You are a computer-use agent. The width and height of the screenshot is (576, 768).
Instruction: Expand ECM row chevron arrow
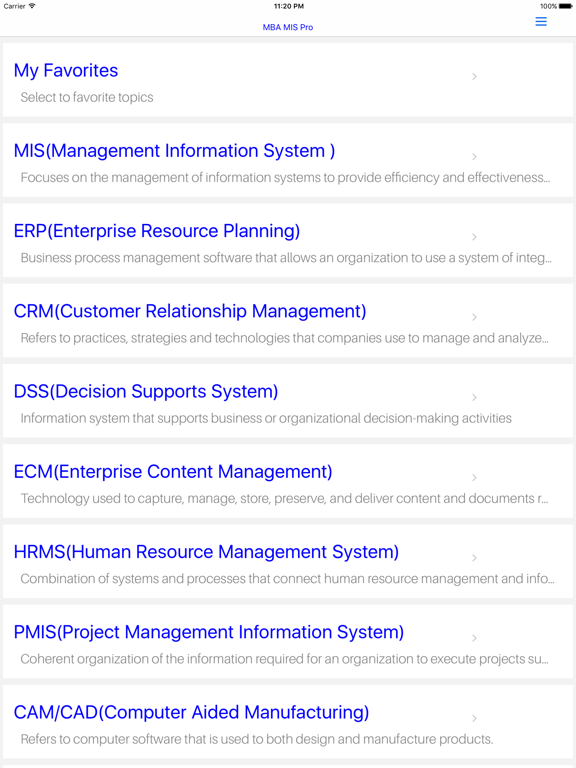pyautogui.click(x=474, y=478)
